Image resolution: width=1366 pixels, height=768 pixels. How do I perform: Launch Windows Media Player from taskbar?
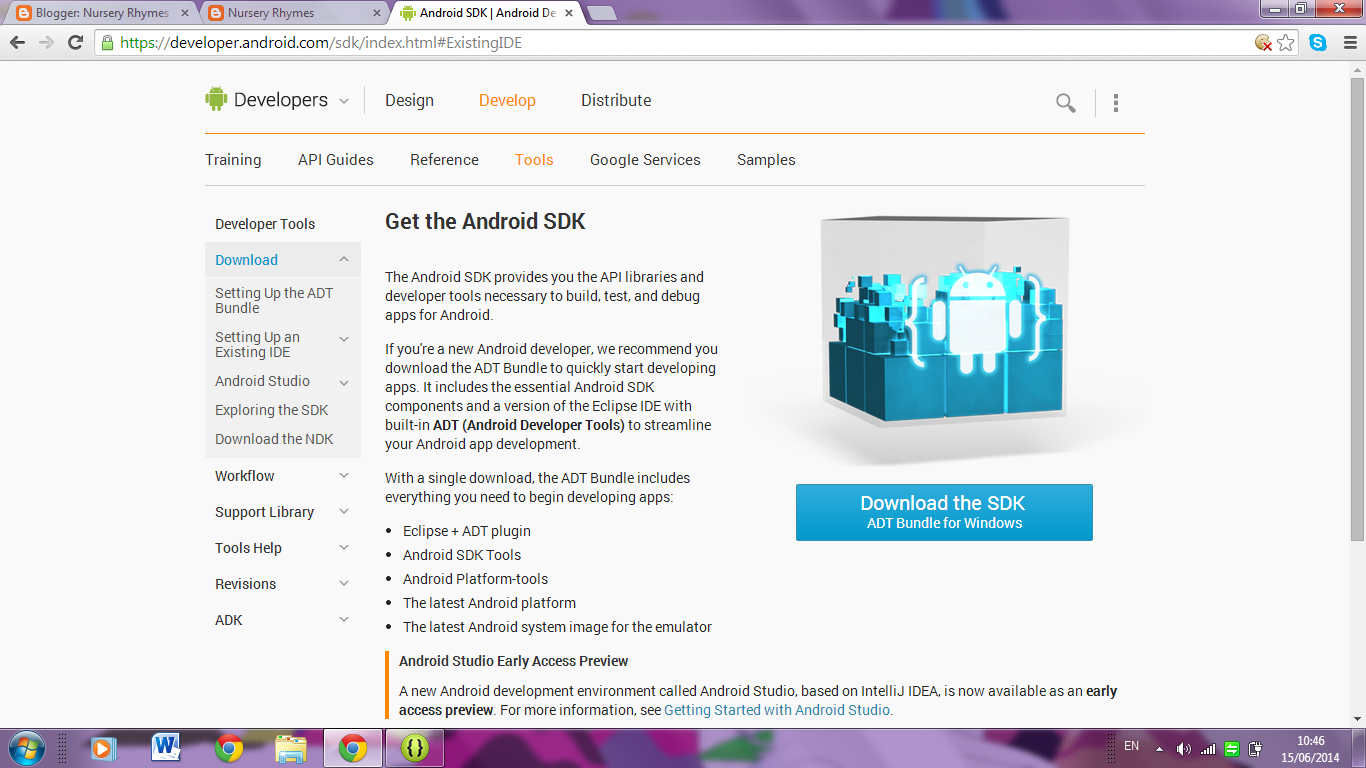click(103, 748)
